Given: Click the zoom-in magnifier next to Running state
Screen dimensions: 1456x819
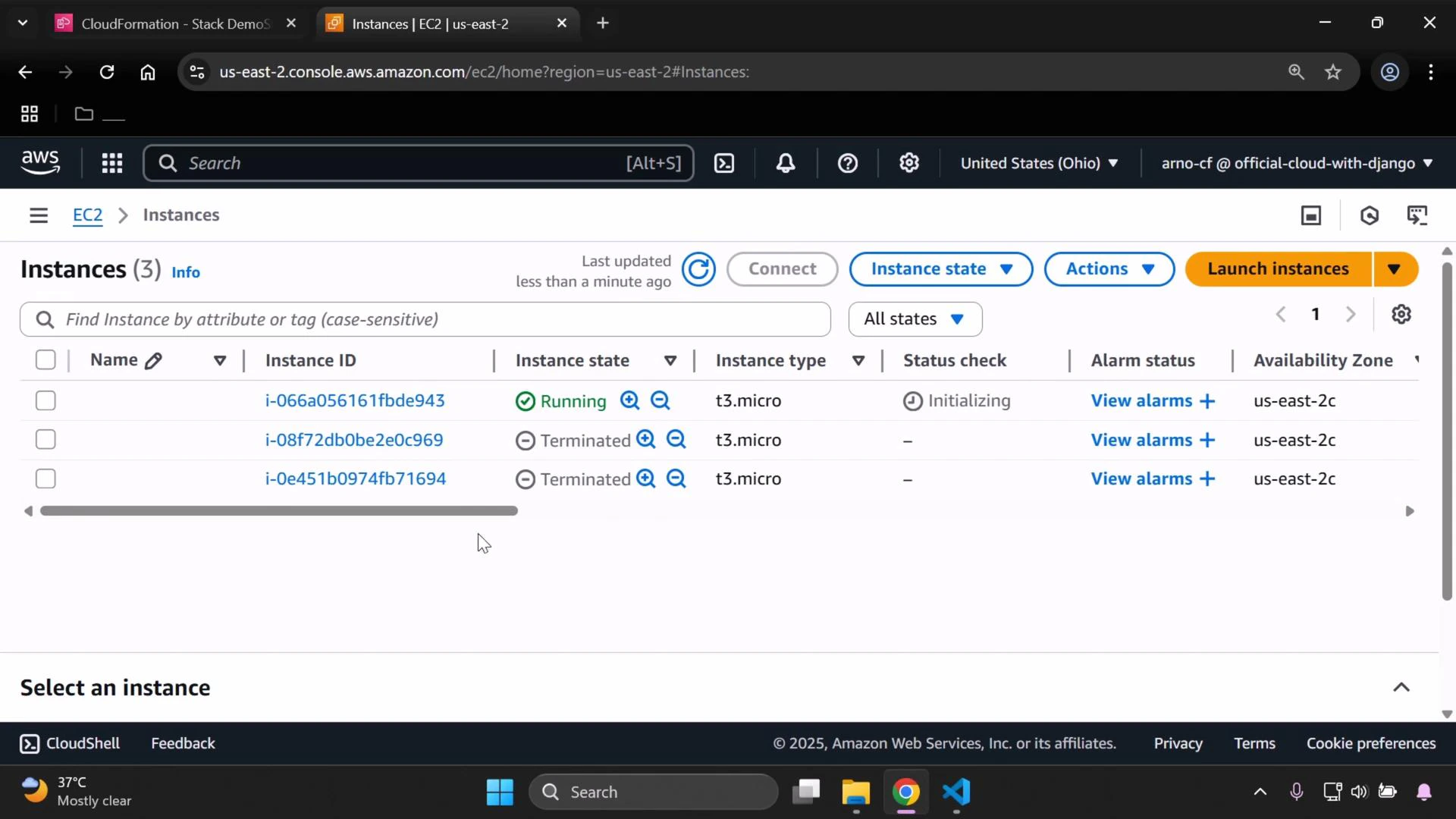Looking at the screenshot, I should (x=630, y=401).
